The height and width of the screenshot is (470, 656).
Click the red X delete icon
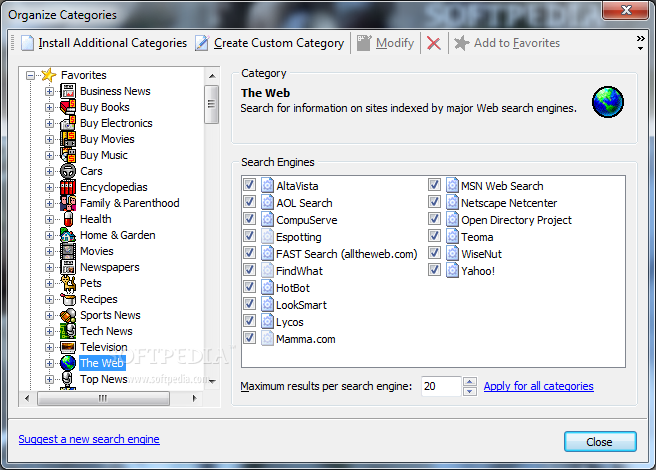point(433,43)
